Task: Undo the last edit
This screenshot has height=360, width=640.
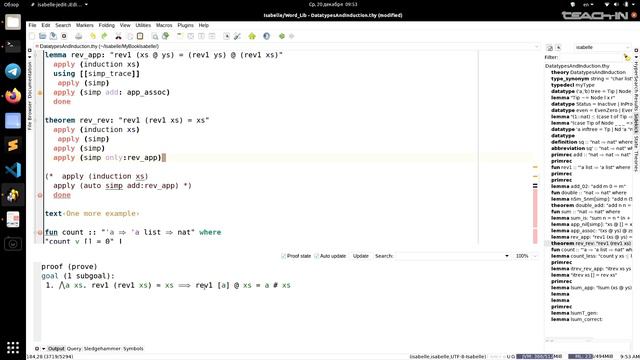Action: [93, 36]
